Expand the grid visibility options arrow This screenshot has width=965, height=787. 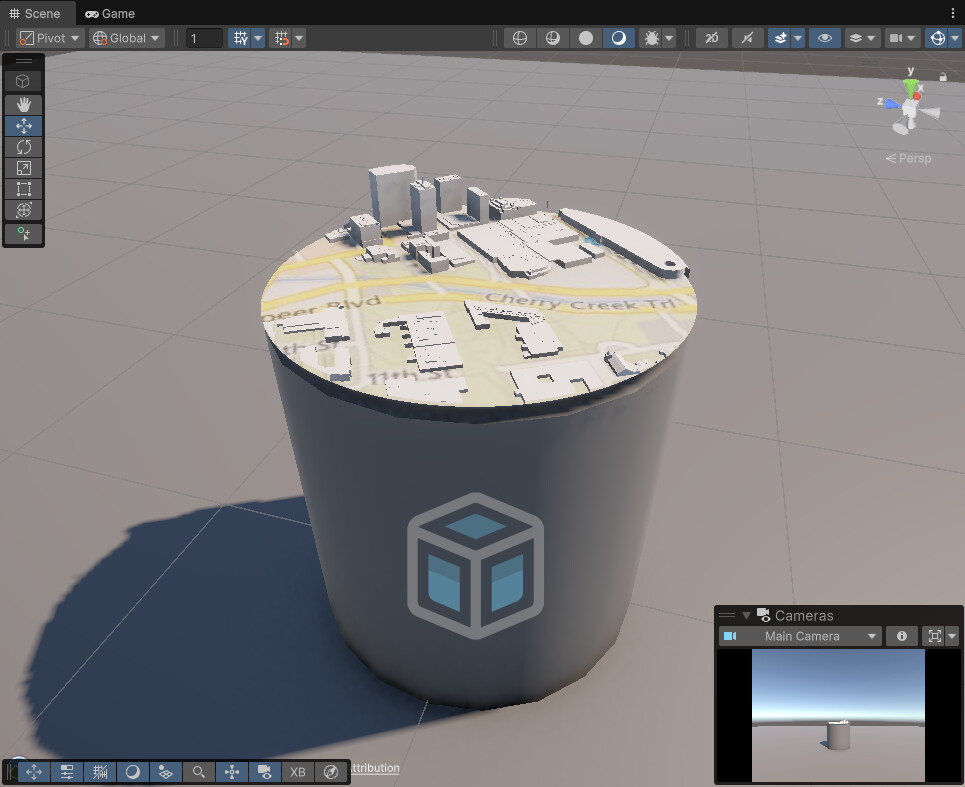258,38
